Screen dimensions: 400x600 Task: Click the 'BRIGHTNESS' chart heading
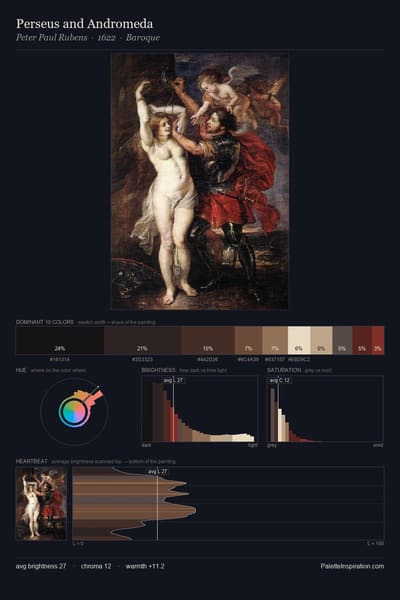point(158,370)
